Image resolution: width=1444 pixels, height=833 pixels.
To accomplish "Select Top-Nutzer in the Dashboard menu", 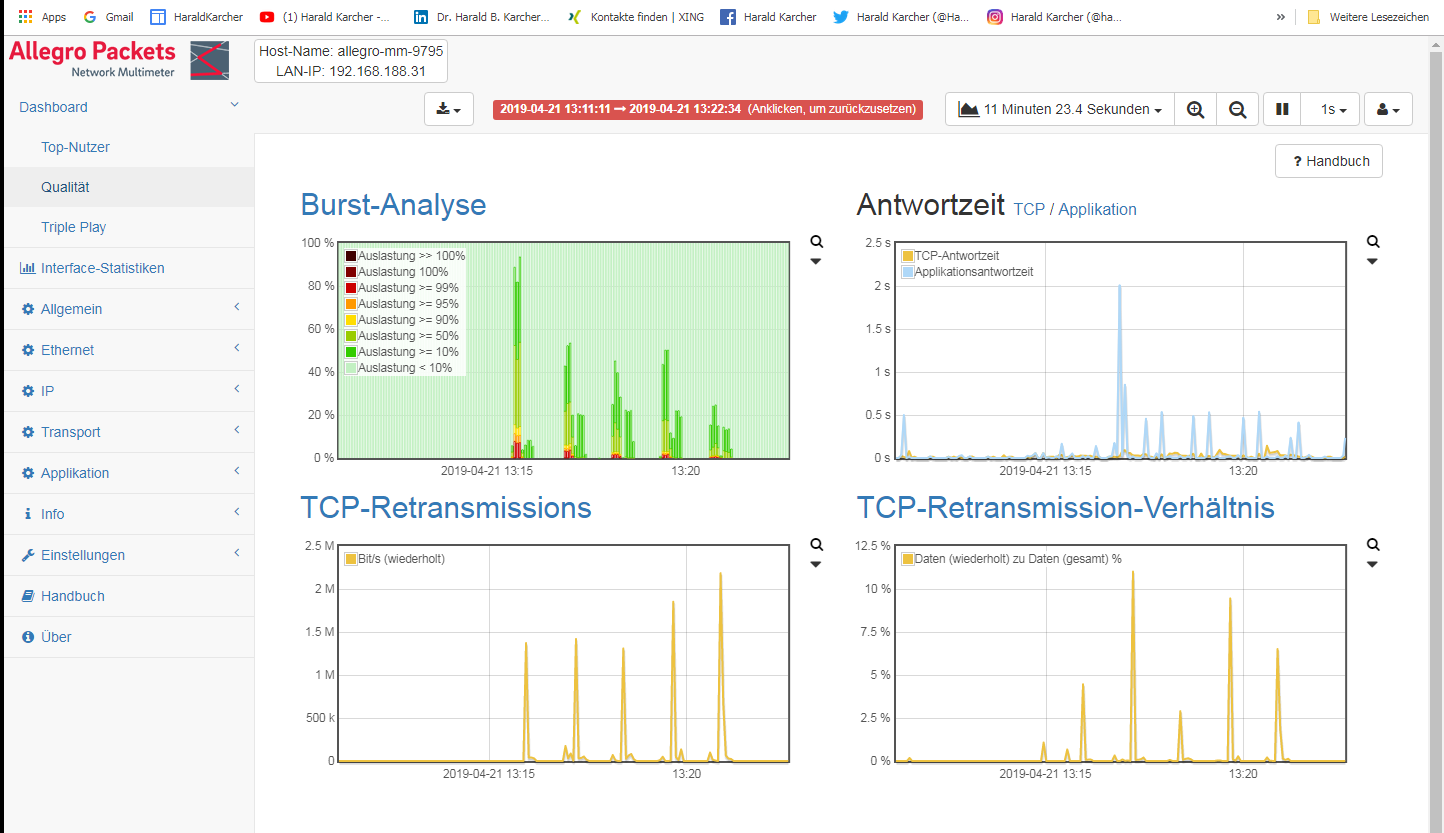I will click(75, 147).
